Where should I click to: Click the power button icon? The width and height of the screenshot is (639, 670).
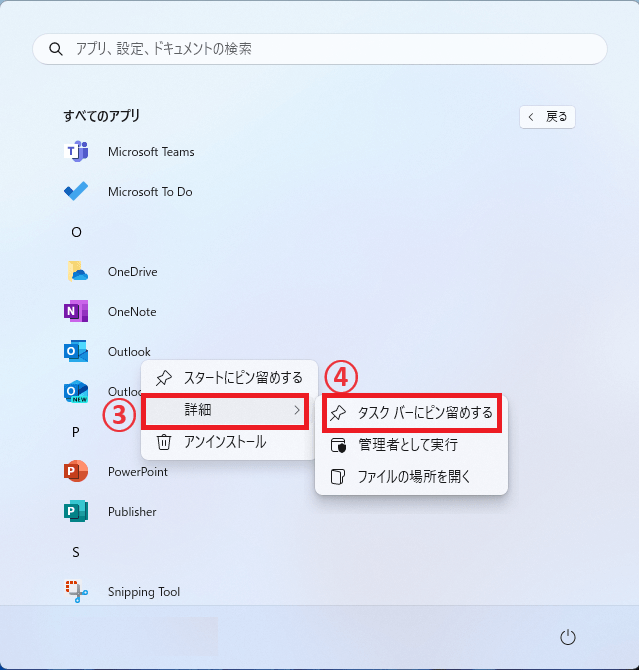(x=568, y=637)
